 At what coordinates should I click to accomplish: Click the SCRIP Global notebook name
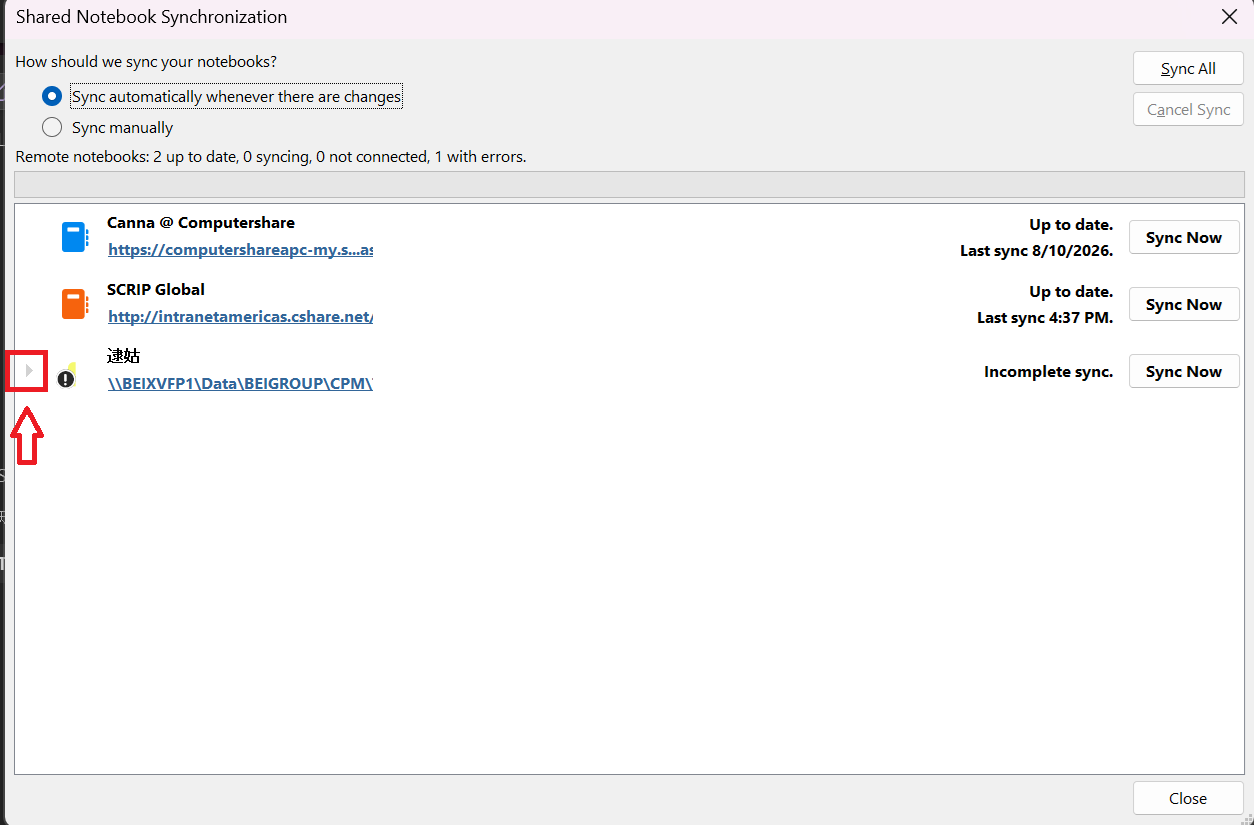coord(156,290)
